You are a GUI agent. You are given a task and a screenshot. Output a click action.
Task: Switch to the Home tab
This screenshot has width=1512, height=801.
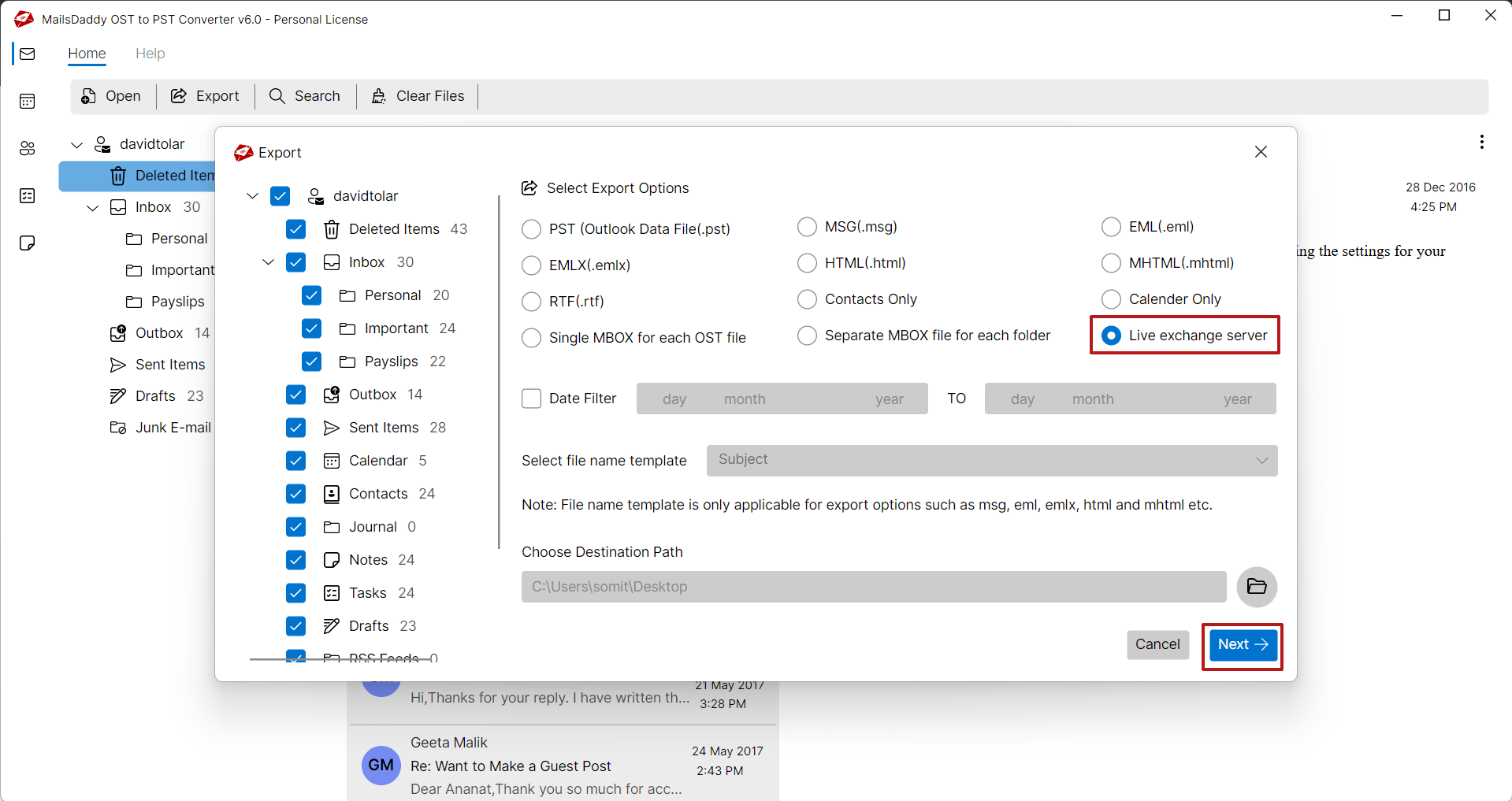pyautogui.click(x=87, y=54)
